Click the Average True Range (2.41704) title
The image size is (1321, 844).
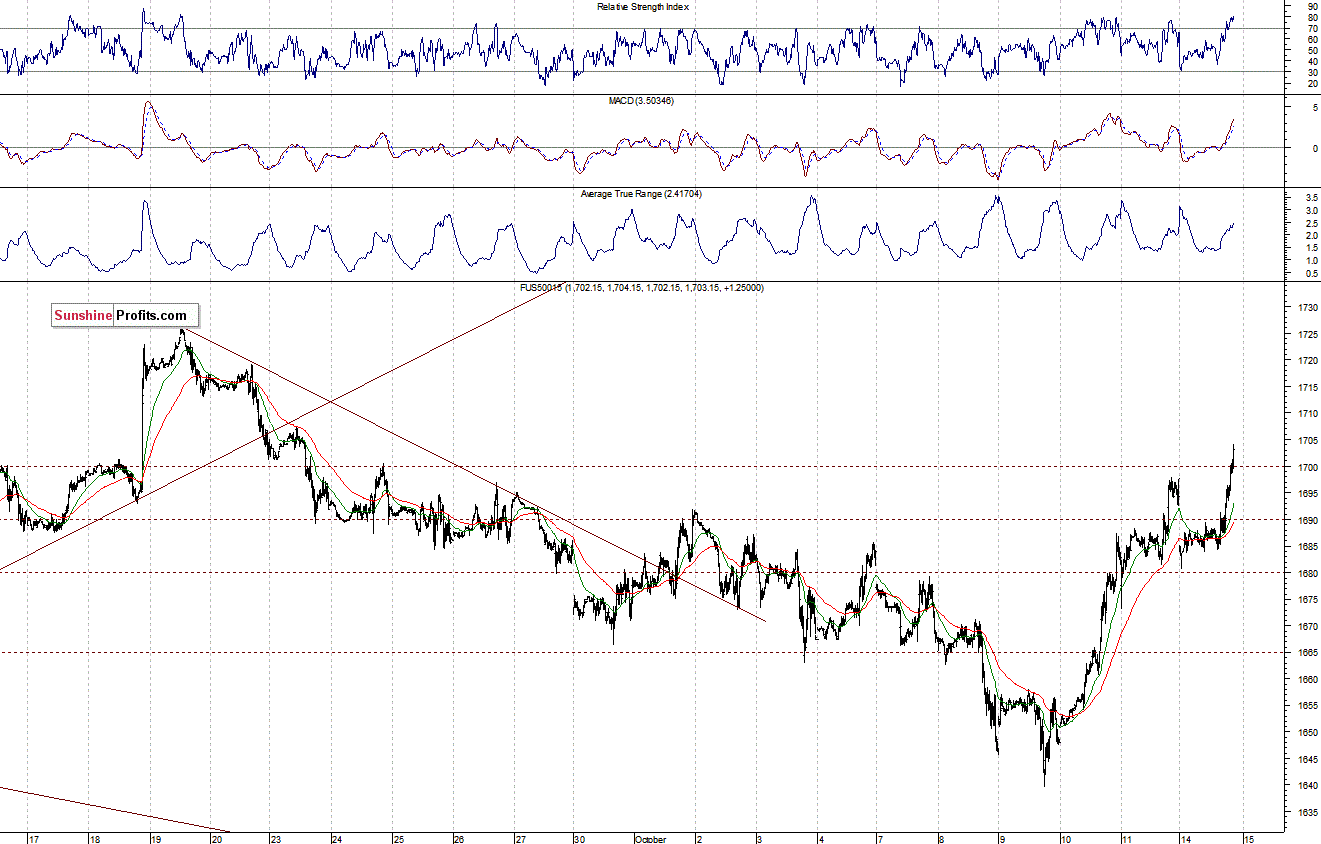pos(641,194)
